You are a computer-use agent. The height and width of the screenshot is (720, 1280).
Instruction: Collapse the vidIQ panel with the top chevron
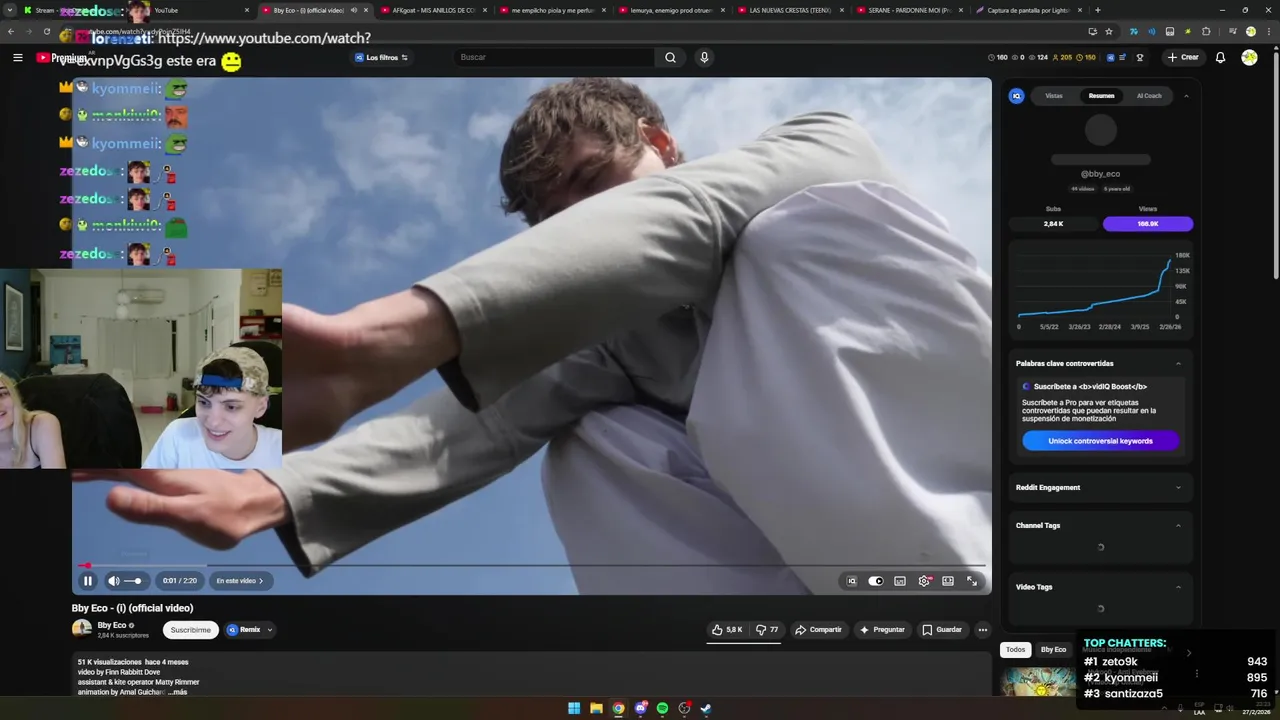pos(1186,96)
